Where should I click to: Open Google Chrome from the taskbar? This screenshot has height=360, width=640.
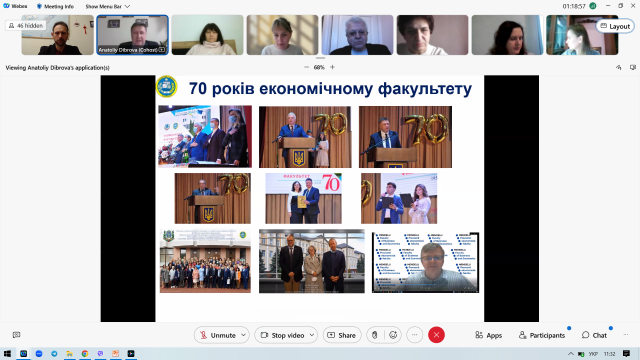(85, 353)
